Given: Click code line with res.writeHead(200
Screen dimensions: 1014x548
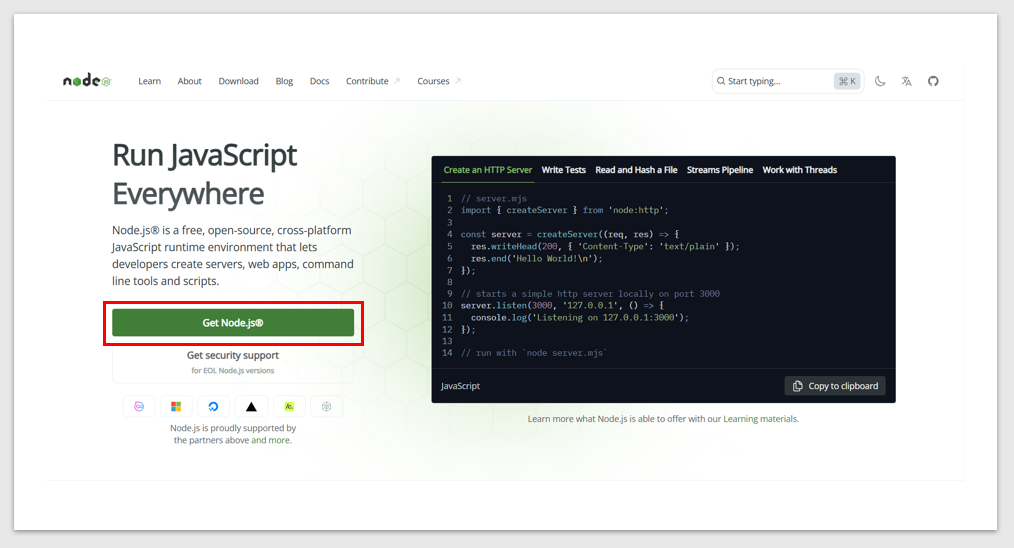Looking at the screenshot, I should [x=605, y=247].
